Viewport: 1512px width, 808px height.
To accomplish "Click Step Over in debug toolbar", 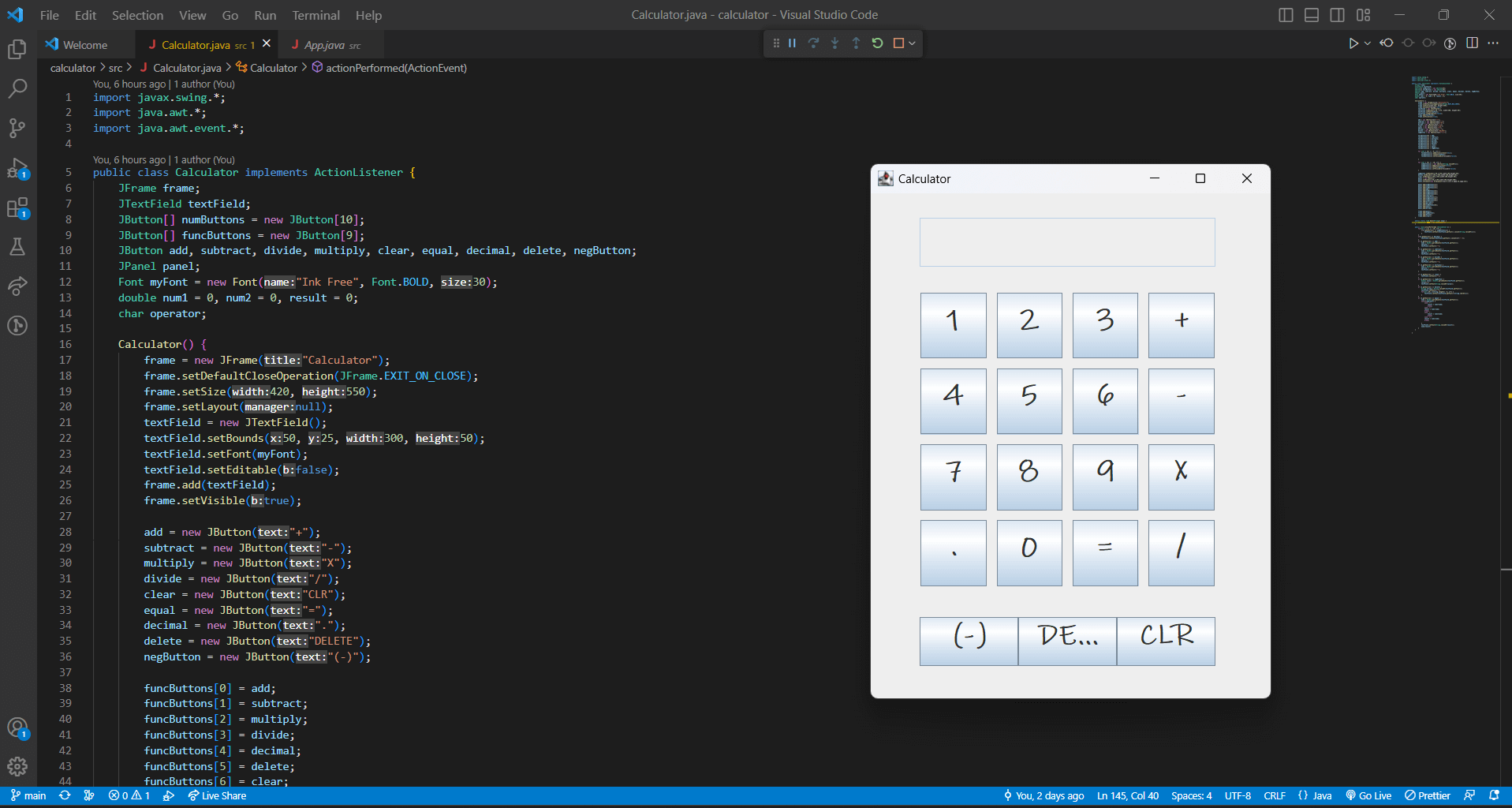I will [x=813, y=43].
